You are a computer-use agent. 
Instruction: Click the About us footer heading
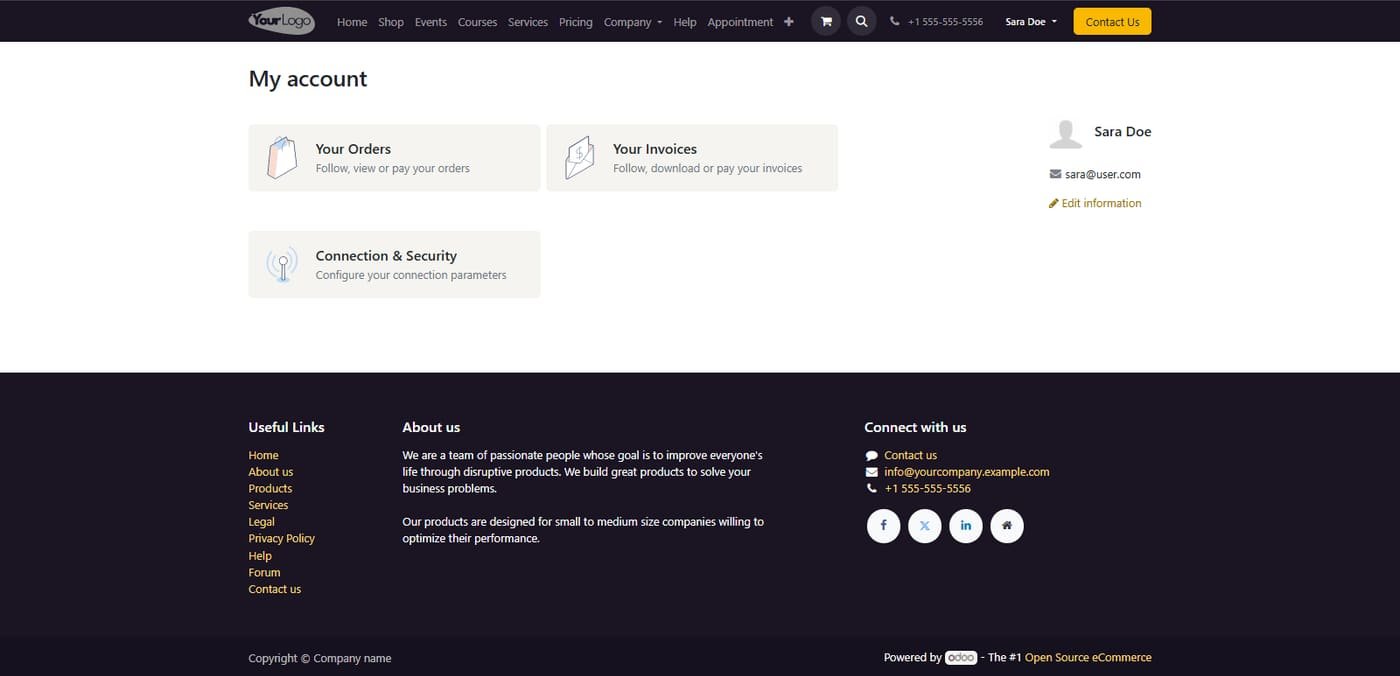[x=431, y=427]
